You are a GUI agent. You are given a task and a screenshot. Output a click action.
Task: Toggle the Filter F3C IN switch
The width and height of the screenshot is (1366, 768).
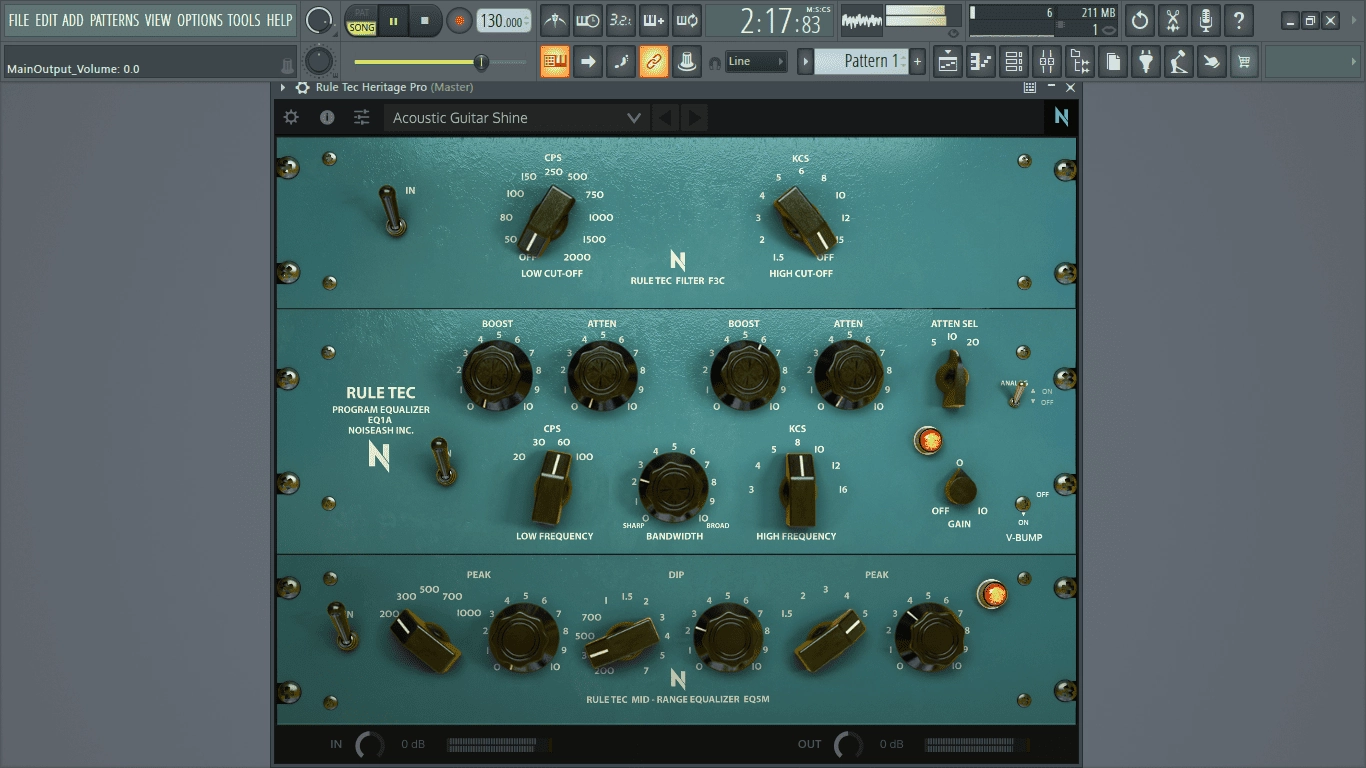click(x=395, y=211)
